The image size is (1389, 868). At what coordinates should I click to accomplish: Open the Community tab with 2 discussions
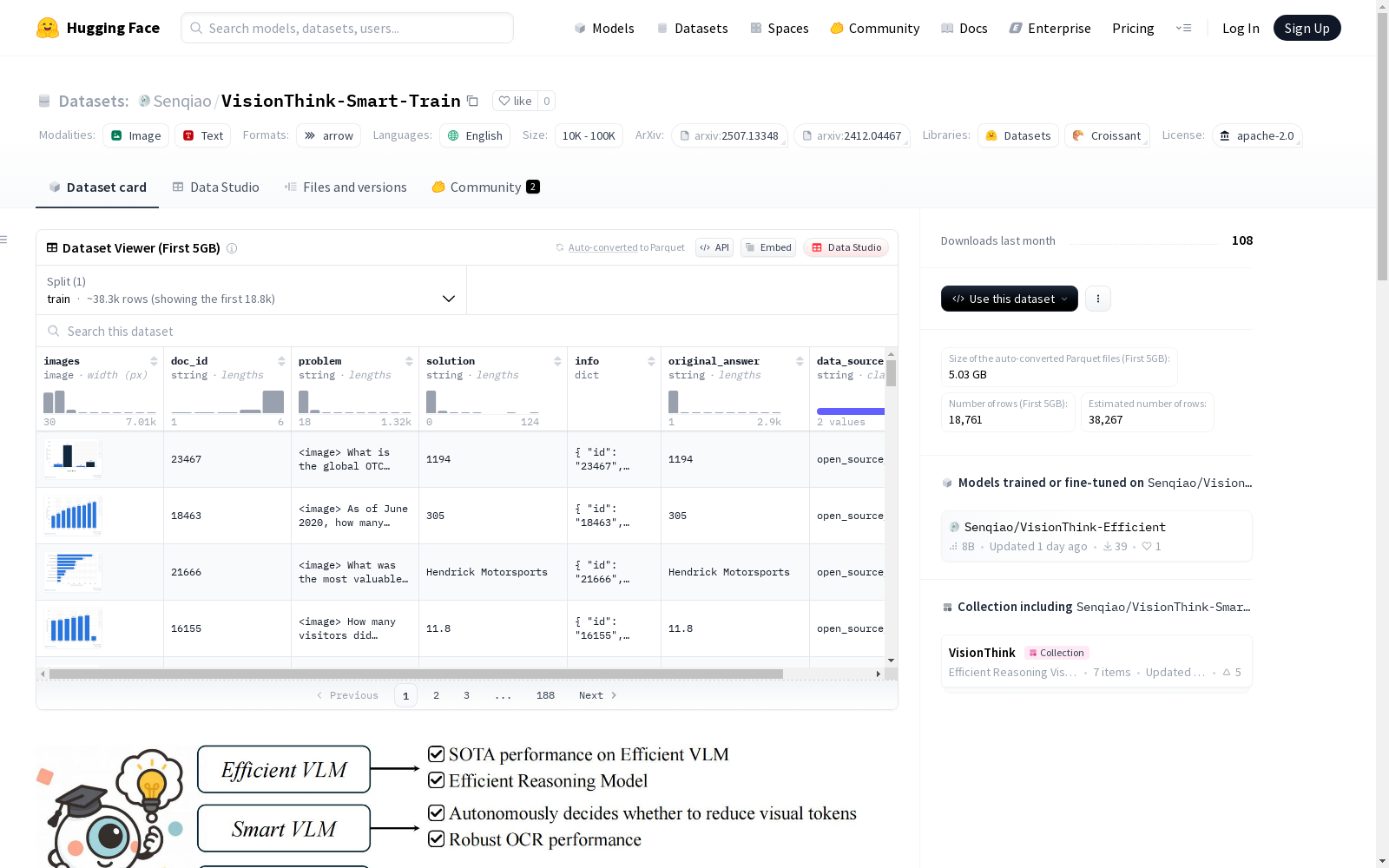486,187
